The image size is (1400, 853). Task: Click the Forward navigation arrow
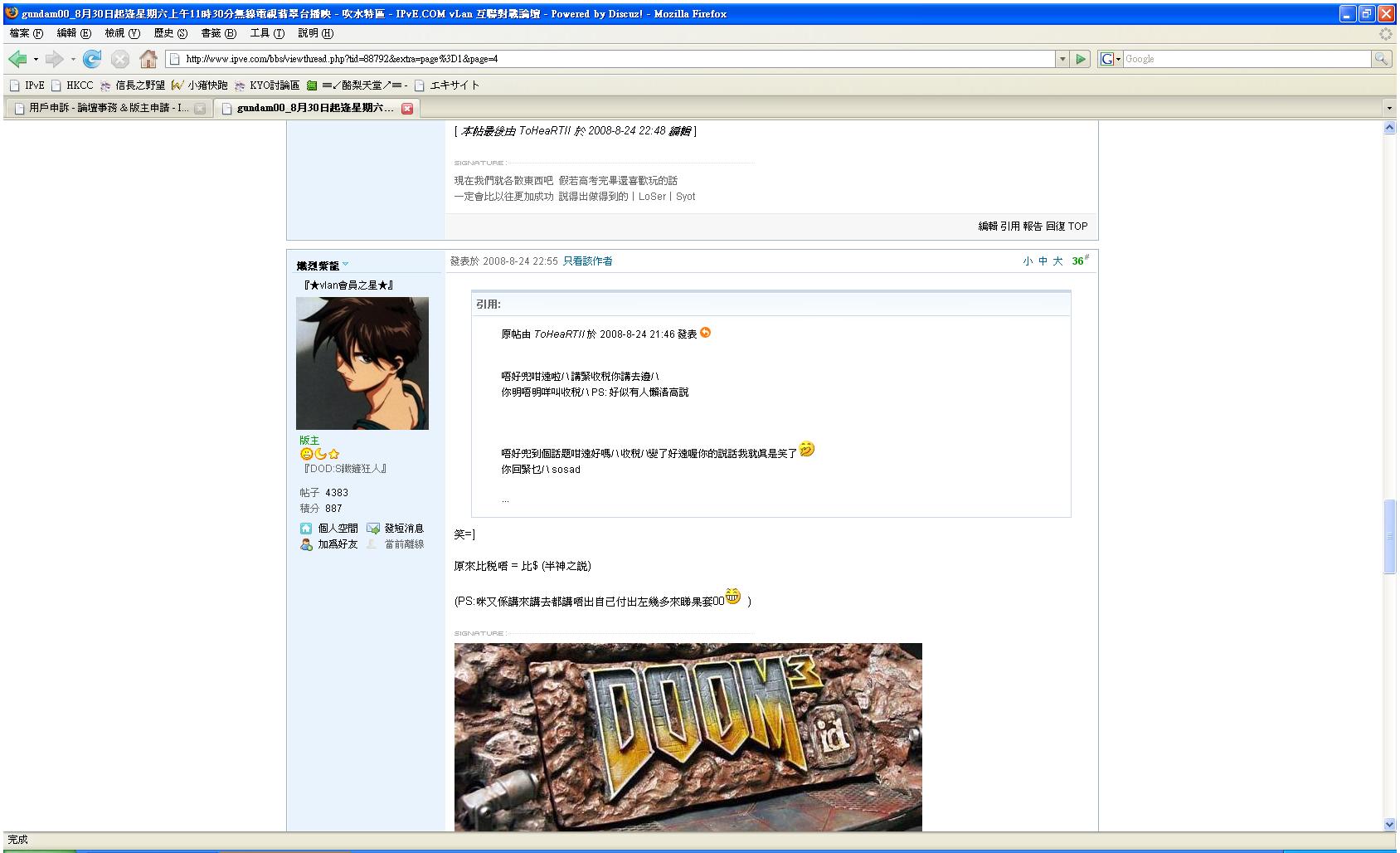tap(55, 59)
